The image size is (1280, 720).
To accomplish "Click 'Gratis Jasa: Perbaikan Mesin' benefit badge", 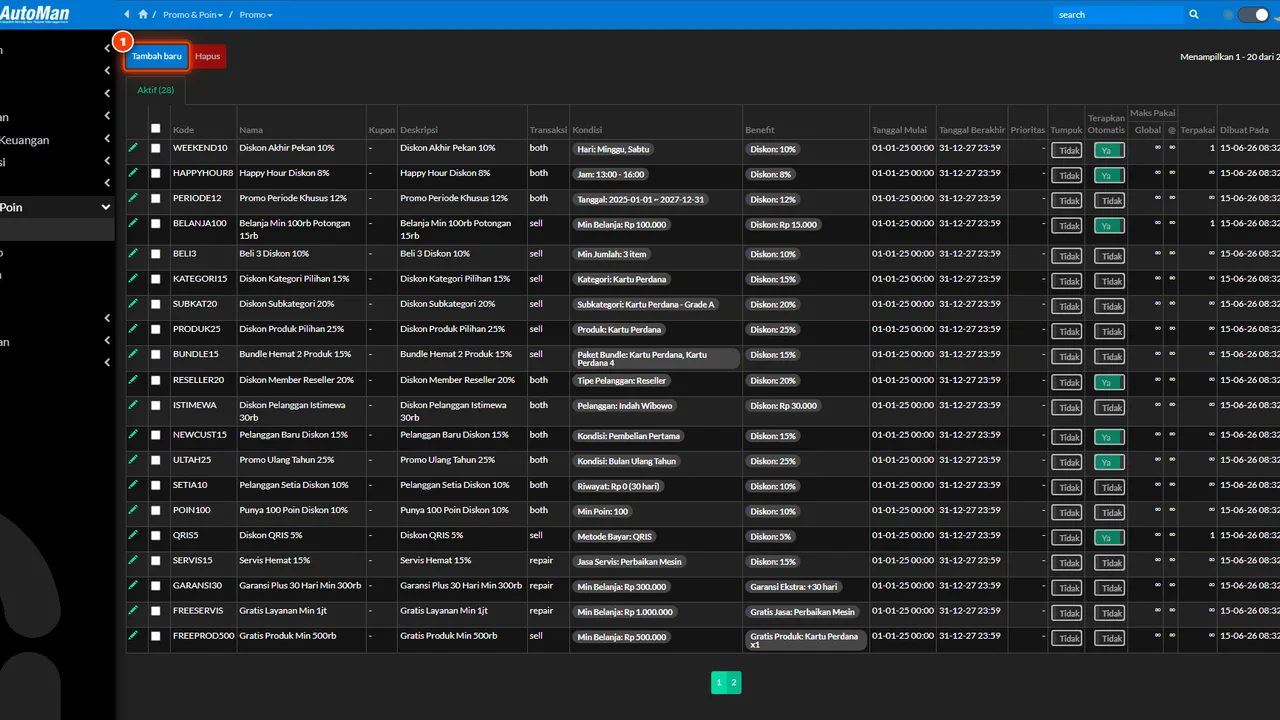I will tap(803, 612).
